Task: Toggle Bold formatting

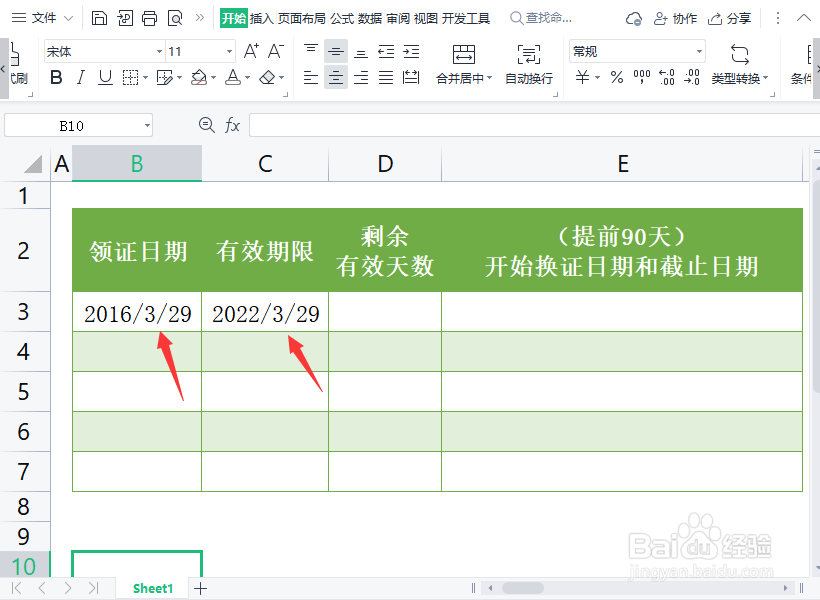Action: [x=56, y=77]
